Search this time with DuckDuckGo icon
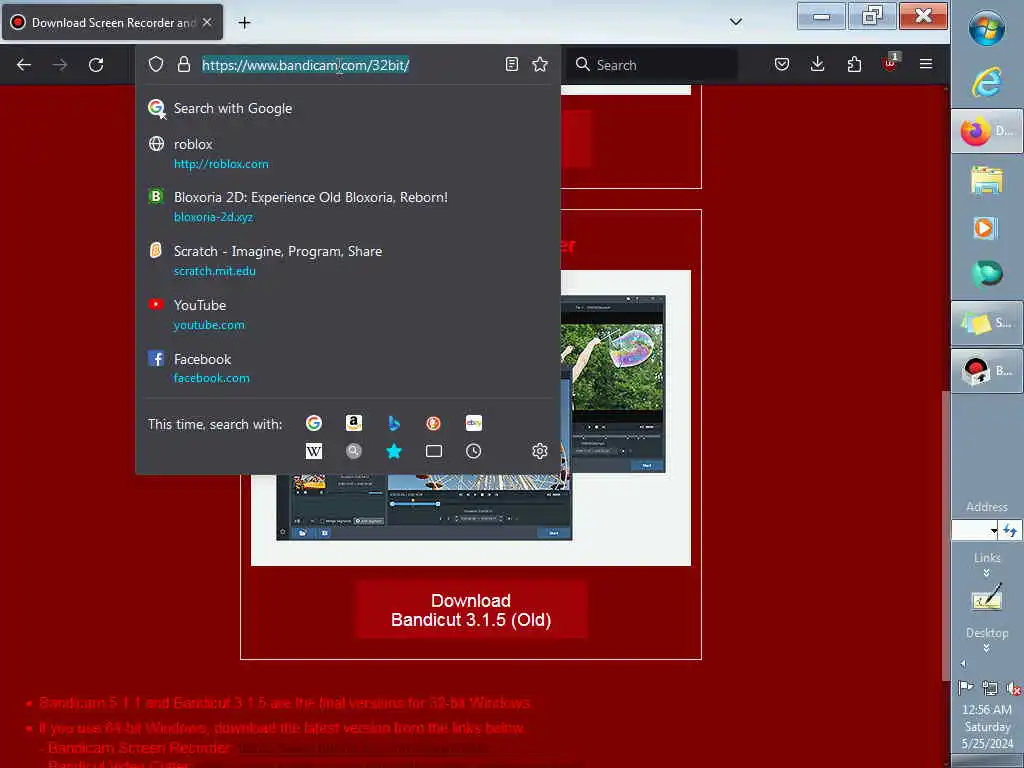This screenshot has width=1024, height=768. [434, 423]
